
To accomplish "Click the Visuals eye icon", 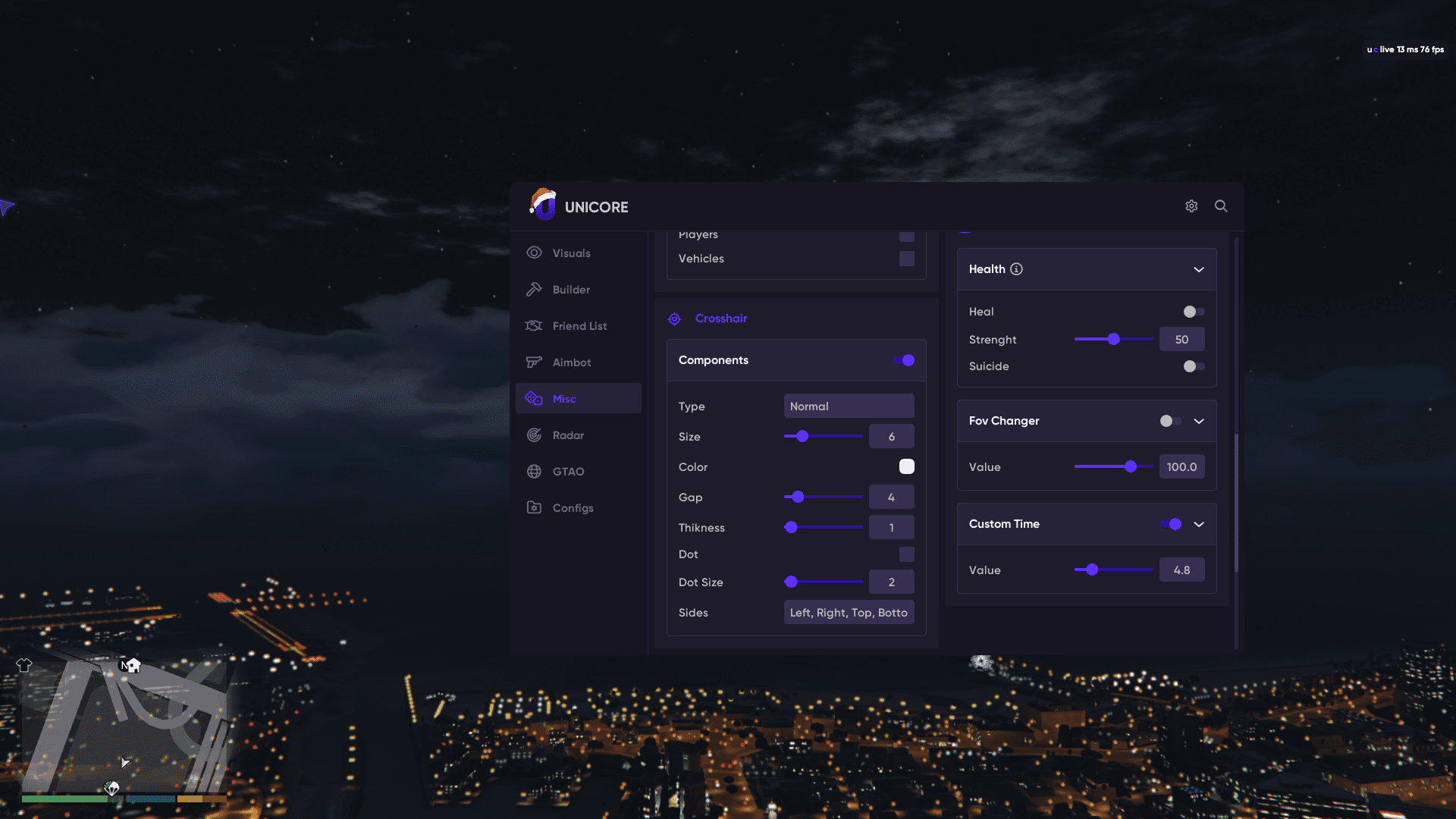I will (x=534, y=253).
